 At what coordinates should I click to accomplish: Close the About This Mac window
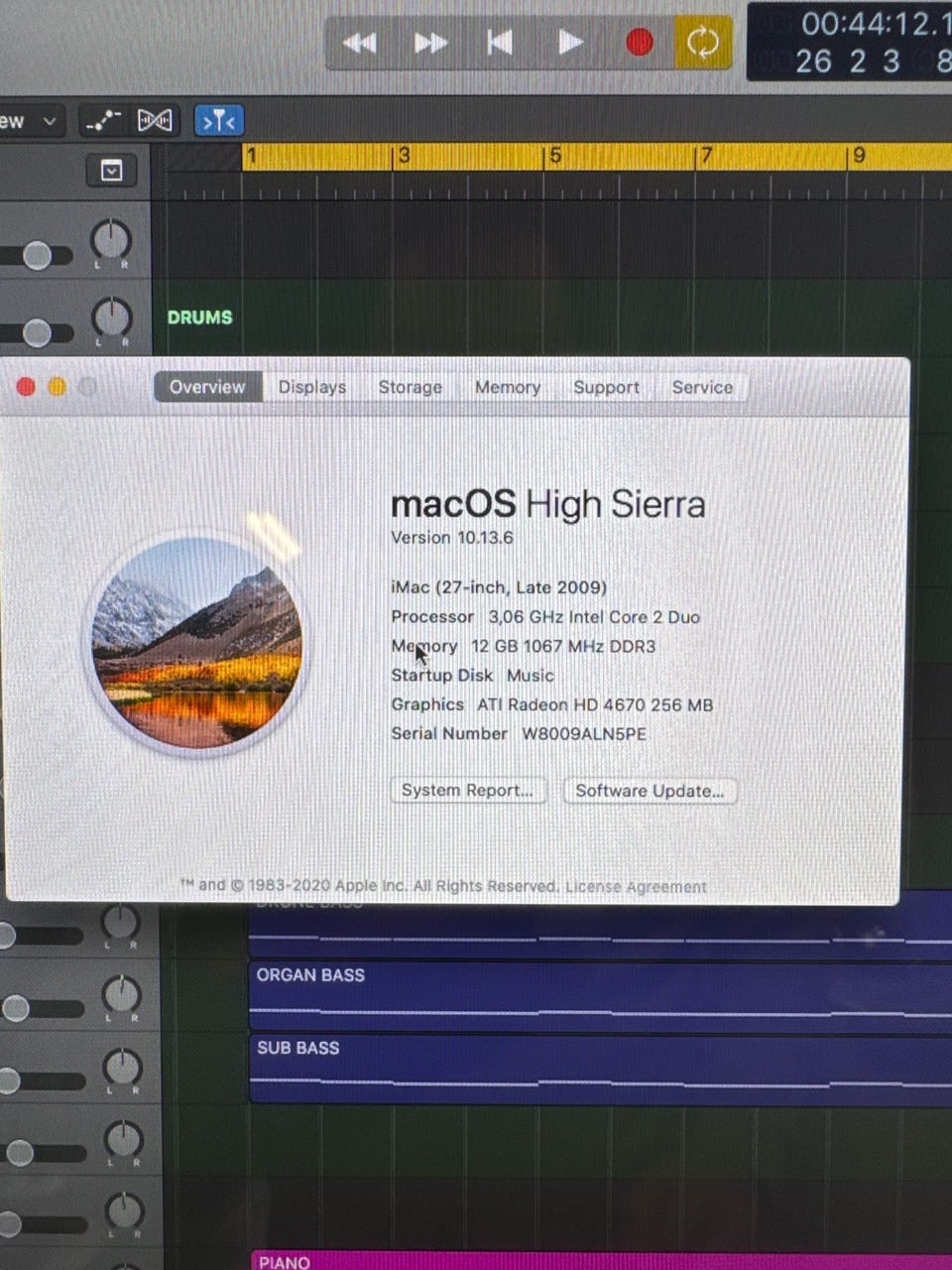pos(26,387)
